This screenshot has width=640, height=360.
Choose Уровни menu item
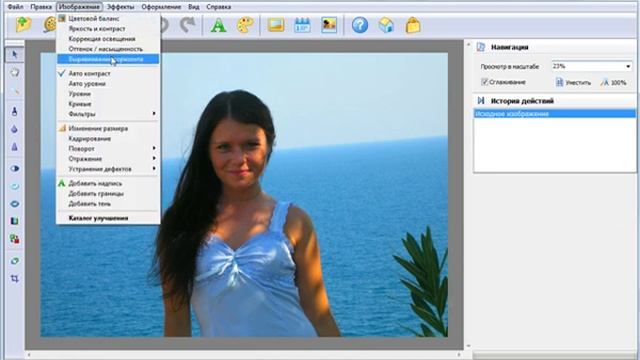click(x=108, y=94)
